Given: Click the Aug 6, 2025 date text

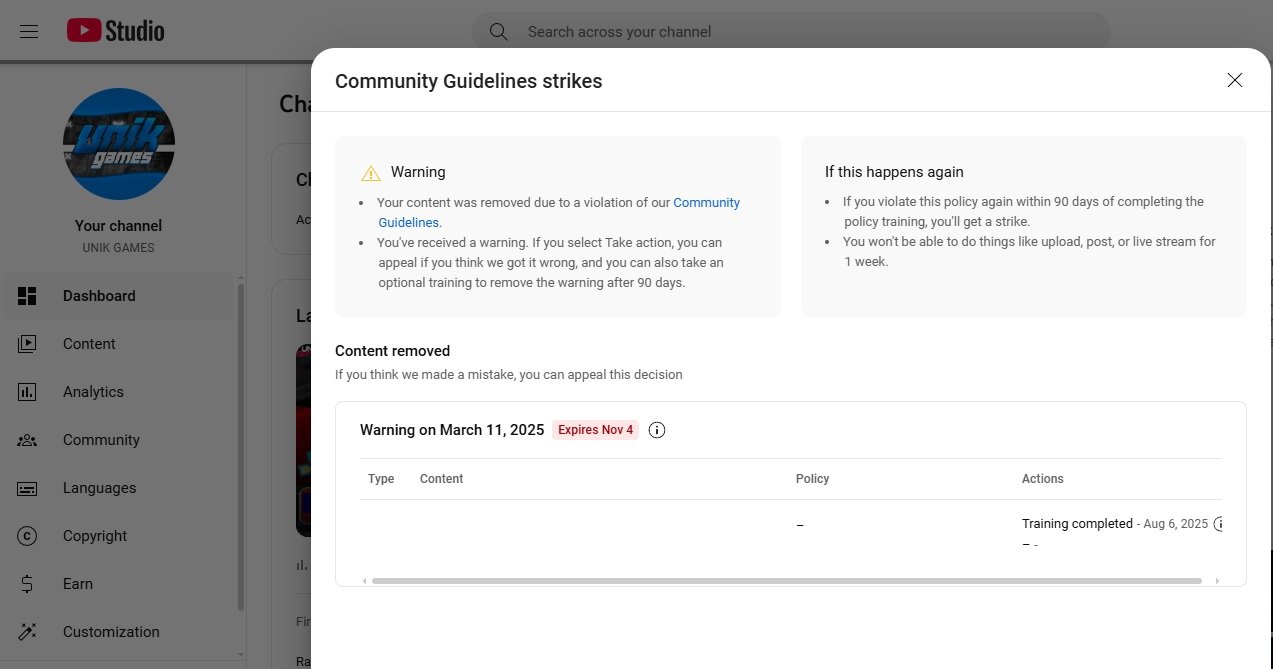Looking at the screenshot, I should click(x=1176, y=524).
